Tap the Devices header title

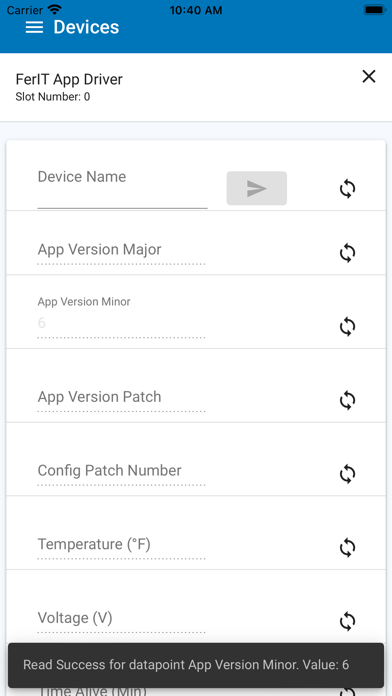(x=86, y=27)
